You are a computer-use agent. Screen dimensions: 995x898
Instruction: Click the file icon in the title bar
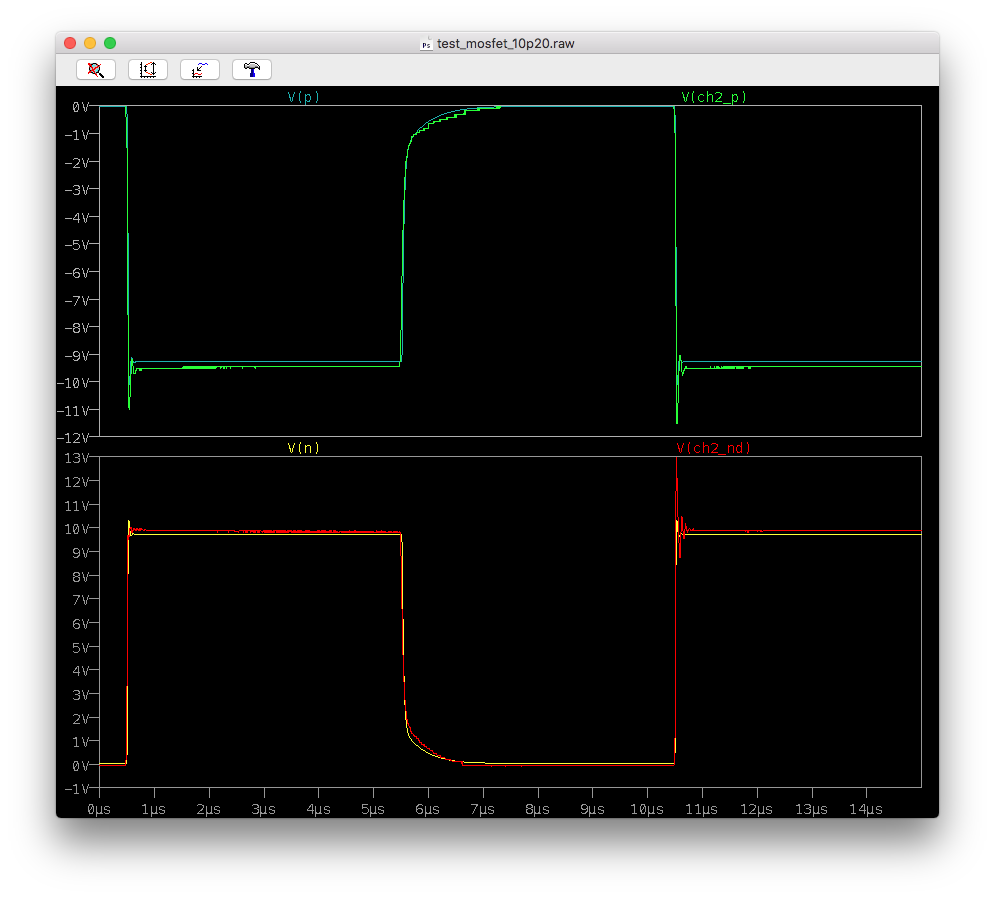426,44
